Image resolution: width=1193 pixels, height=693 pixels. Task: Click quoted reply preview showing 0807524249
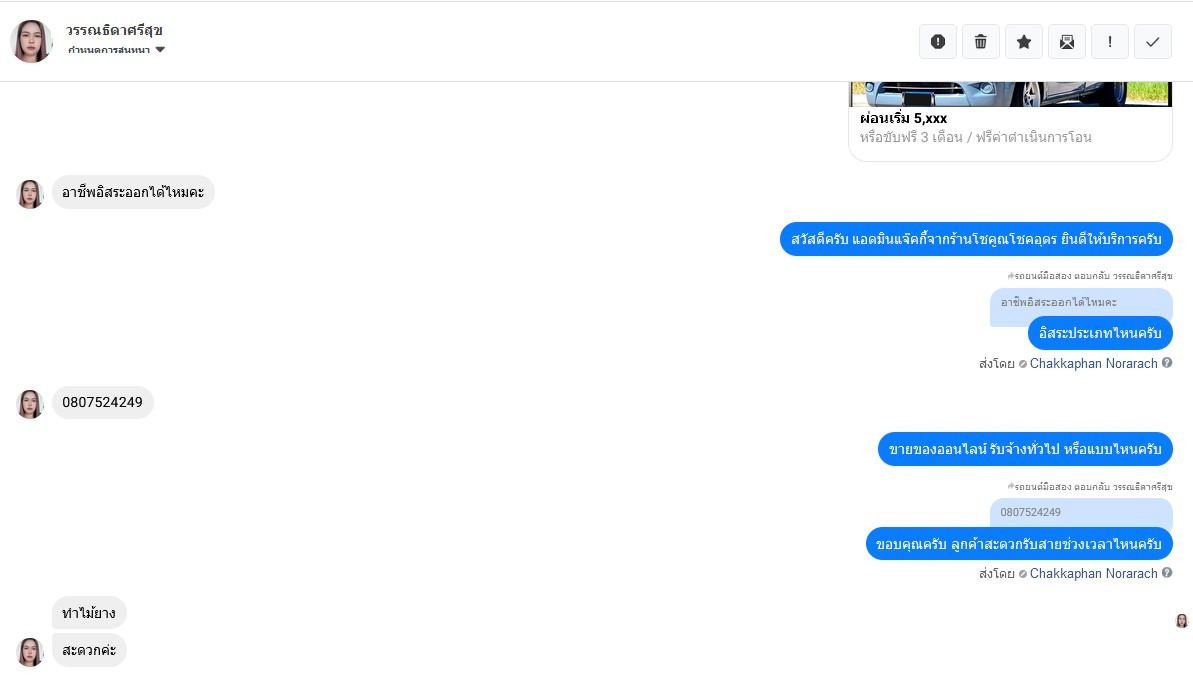[1080, 512]
